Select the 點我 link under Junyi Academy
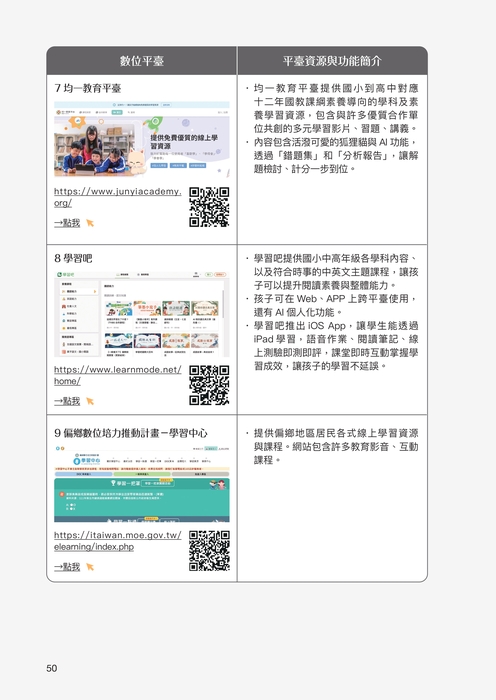 (x=67, y=223)
